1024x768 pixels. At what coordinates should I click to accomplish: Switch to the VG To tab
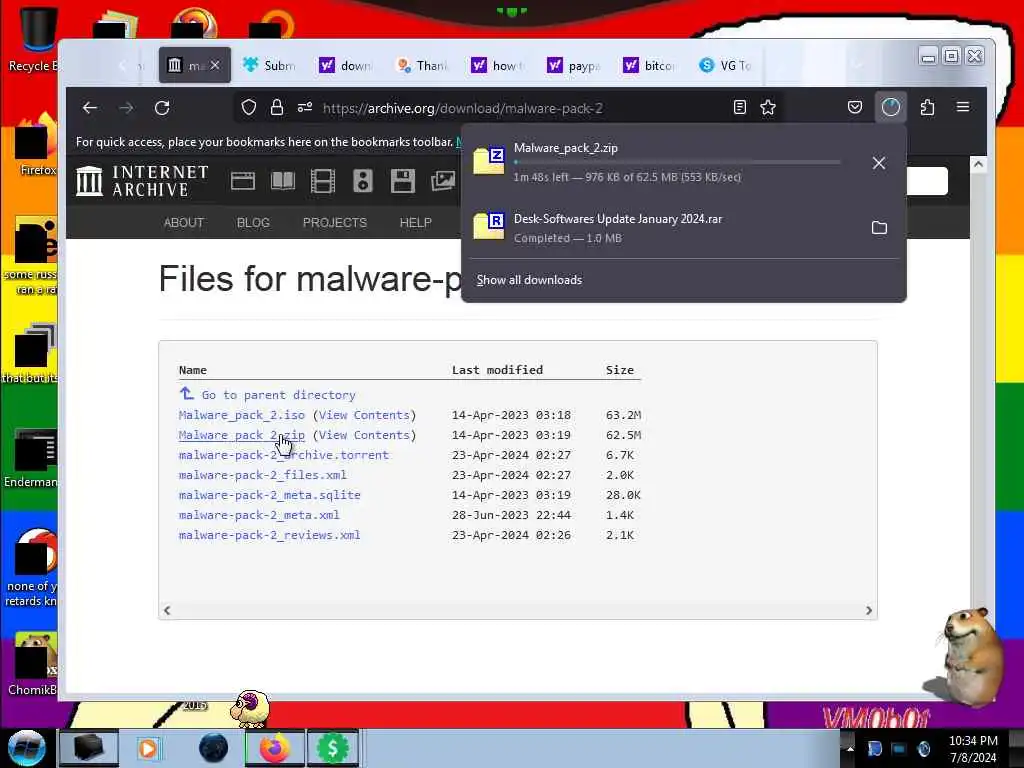click(726, 65)
